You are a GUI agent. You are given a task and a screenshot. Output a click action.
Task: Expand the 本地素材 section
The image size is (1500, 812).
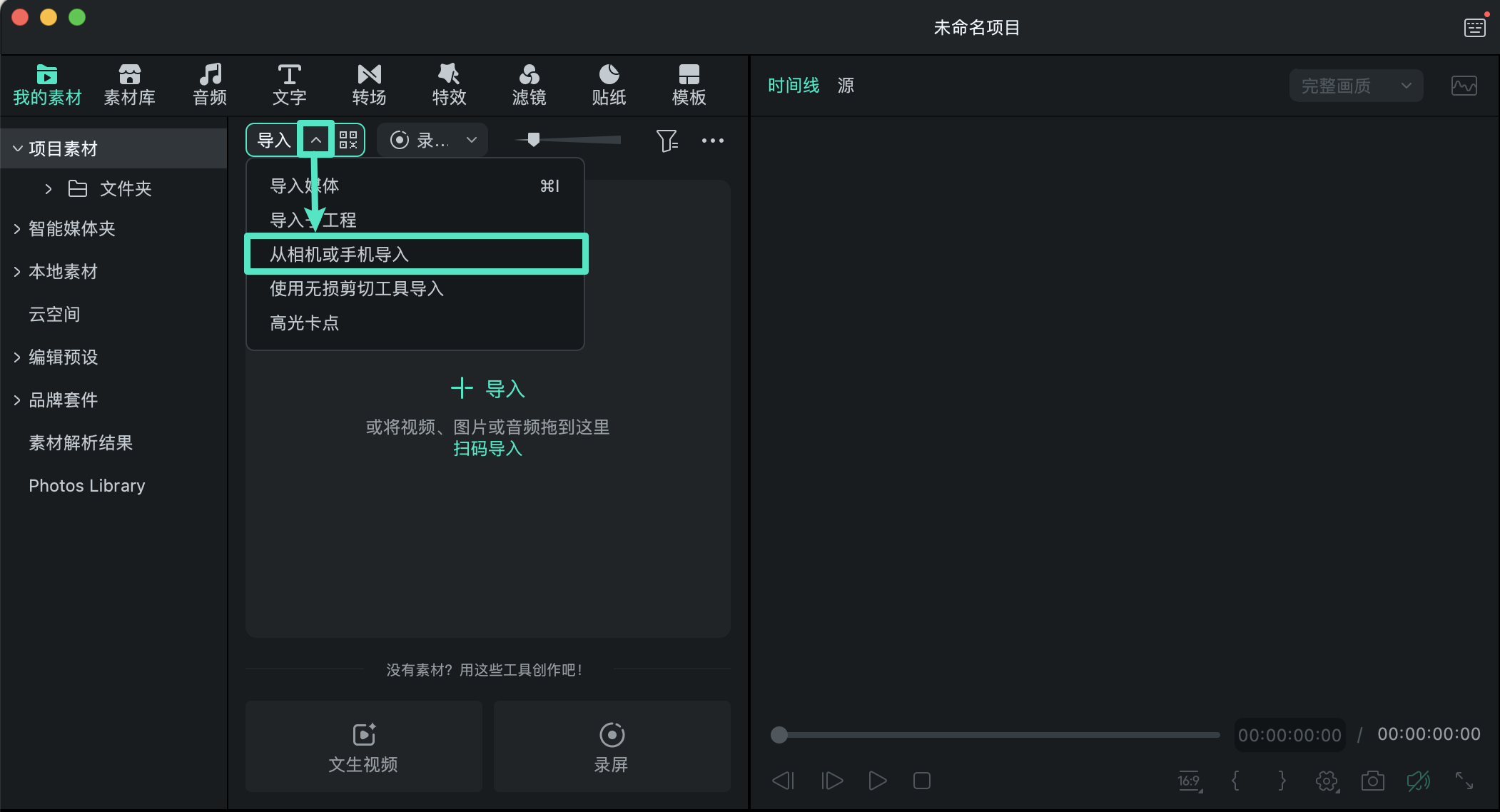(17, 272)
